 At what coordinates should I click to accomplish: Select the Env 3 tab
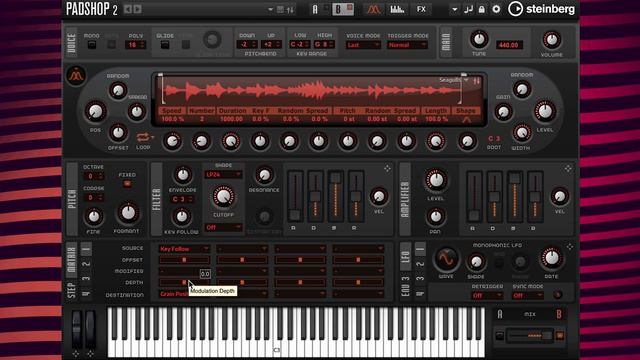[x=405, y=286]
